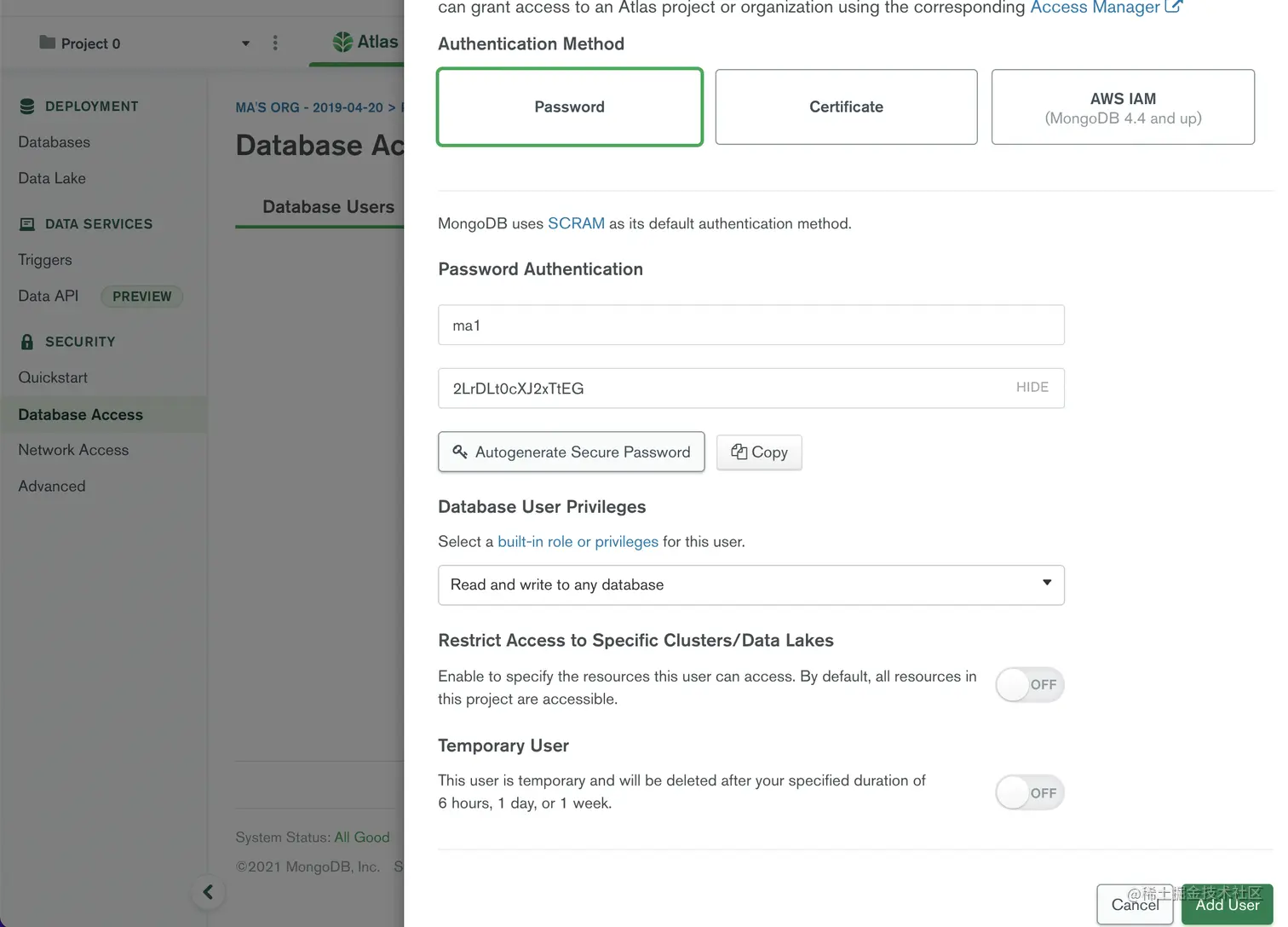Select AWS IAM authentication method
This screenshot has height=927, width=1288.
coord(1123,107)
